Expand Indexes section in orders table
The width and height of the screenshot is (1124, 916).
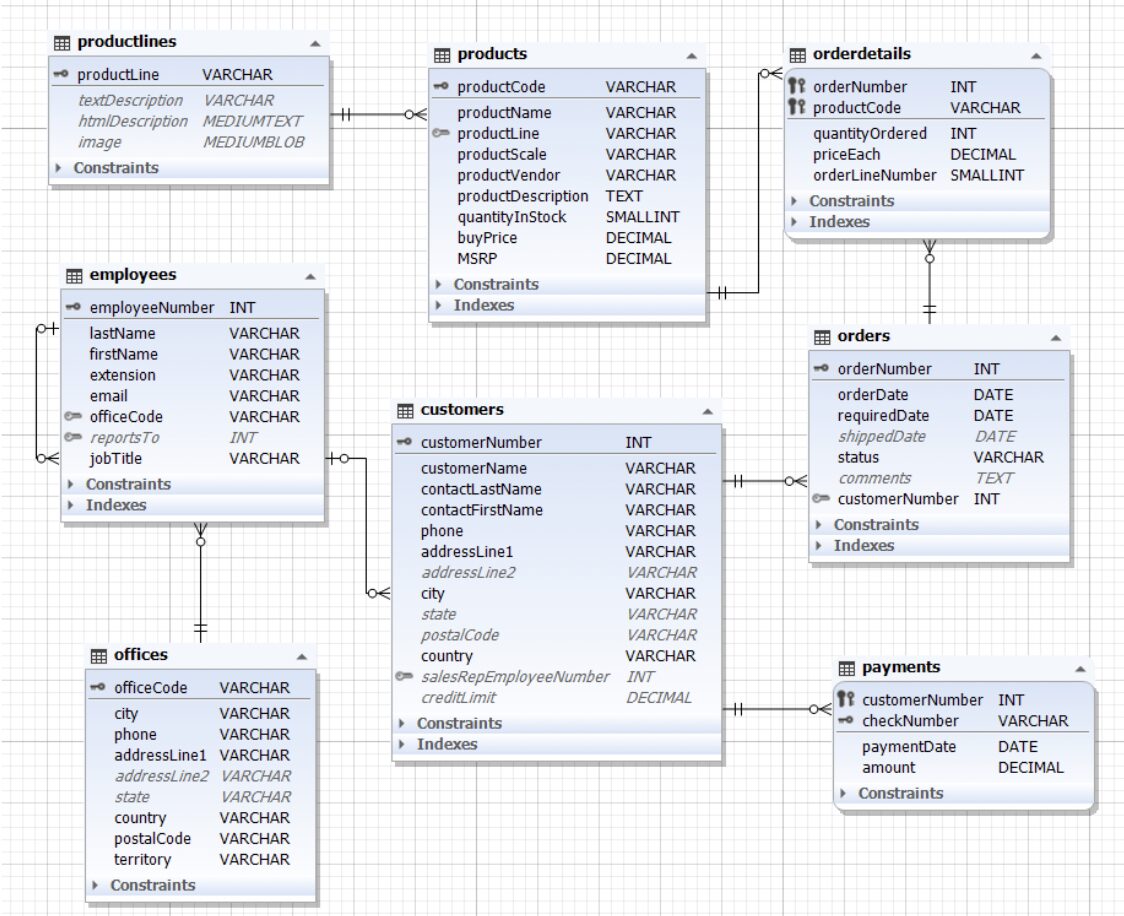[819, 546]
